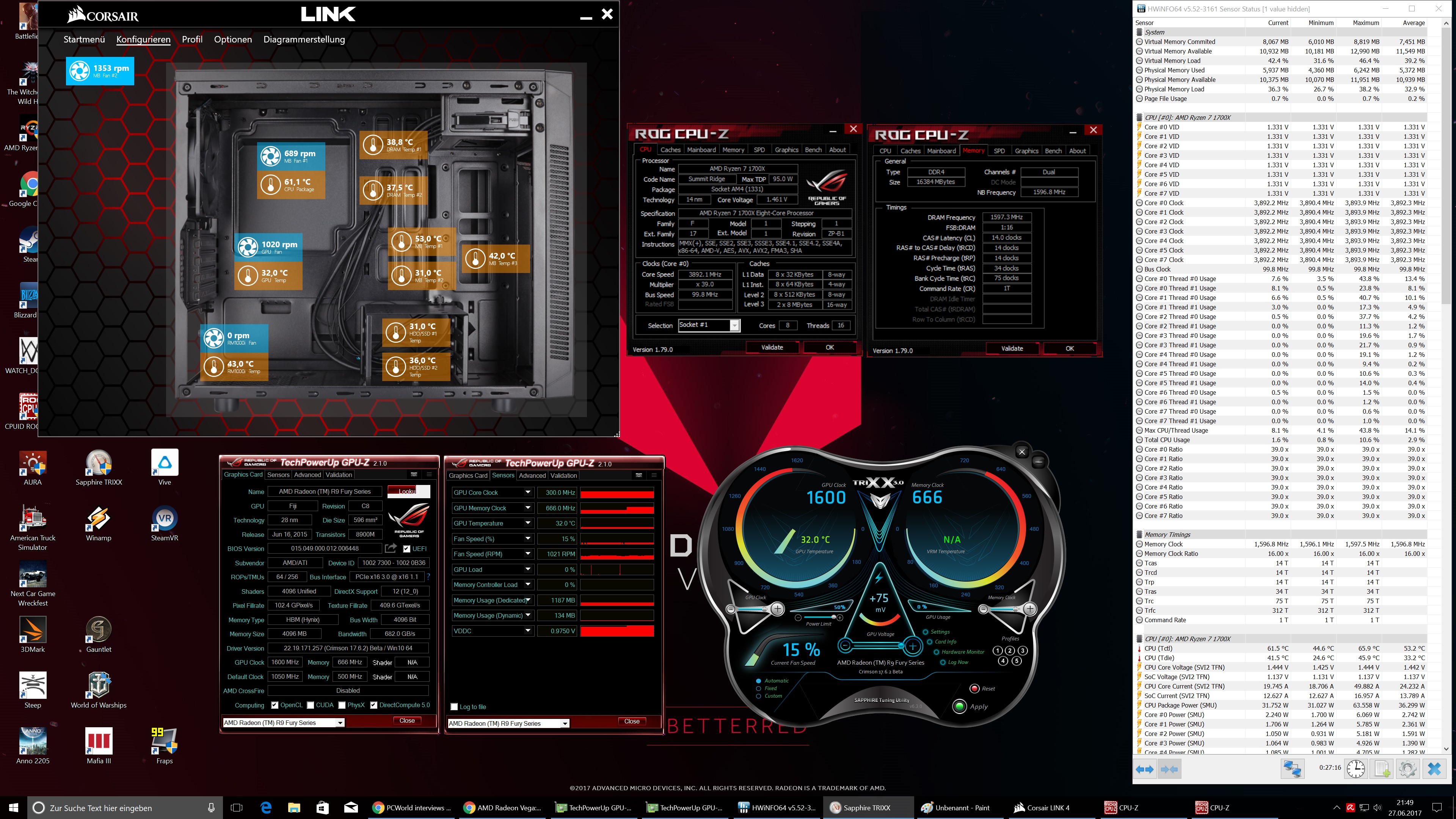This screenshot has width=1456, height=819.
Task: Switch to CPU-Z Mainboard tab
Action: point(701,150)
